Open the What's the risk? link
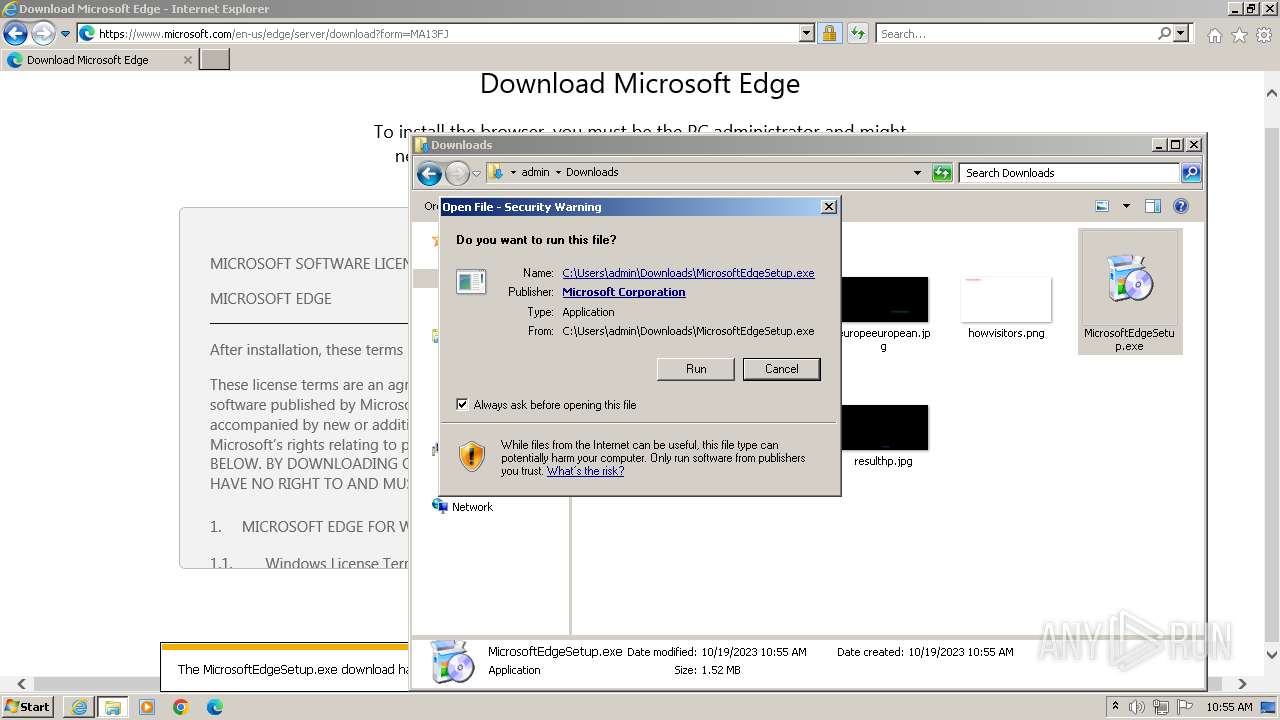 pyautogui.click(x=585, y=471)
